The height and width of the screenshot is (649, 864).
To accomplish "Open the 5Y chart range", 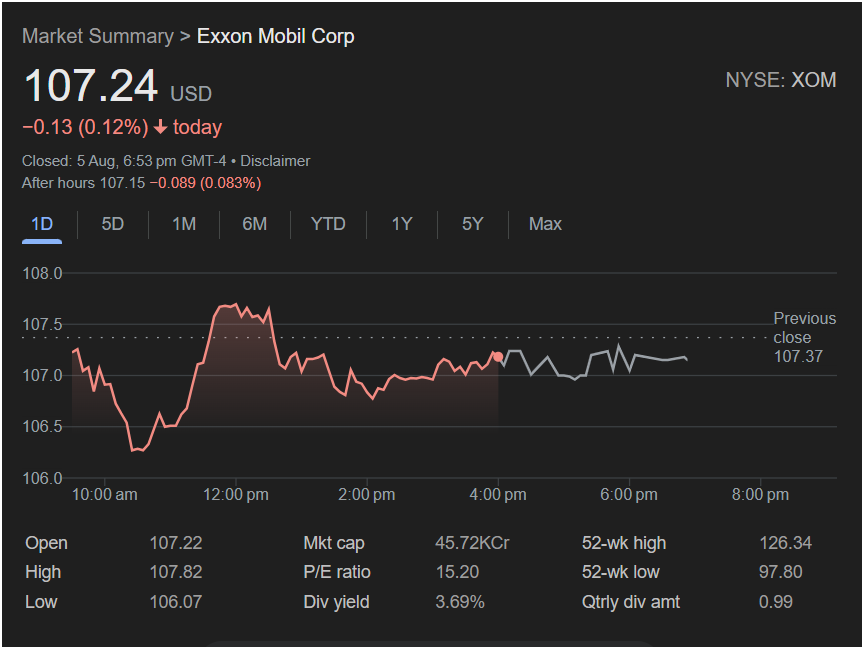I will (x=472, y=224).
